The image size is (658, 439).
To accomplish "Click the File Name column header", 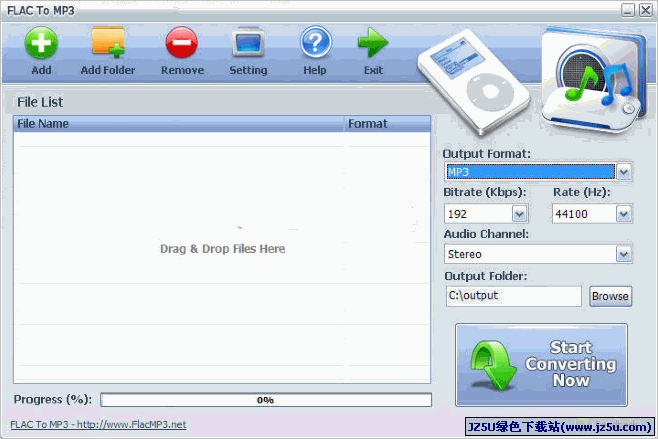I will click(178, 124).
